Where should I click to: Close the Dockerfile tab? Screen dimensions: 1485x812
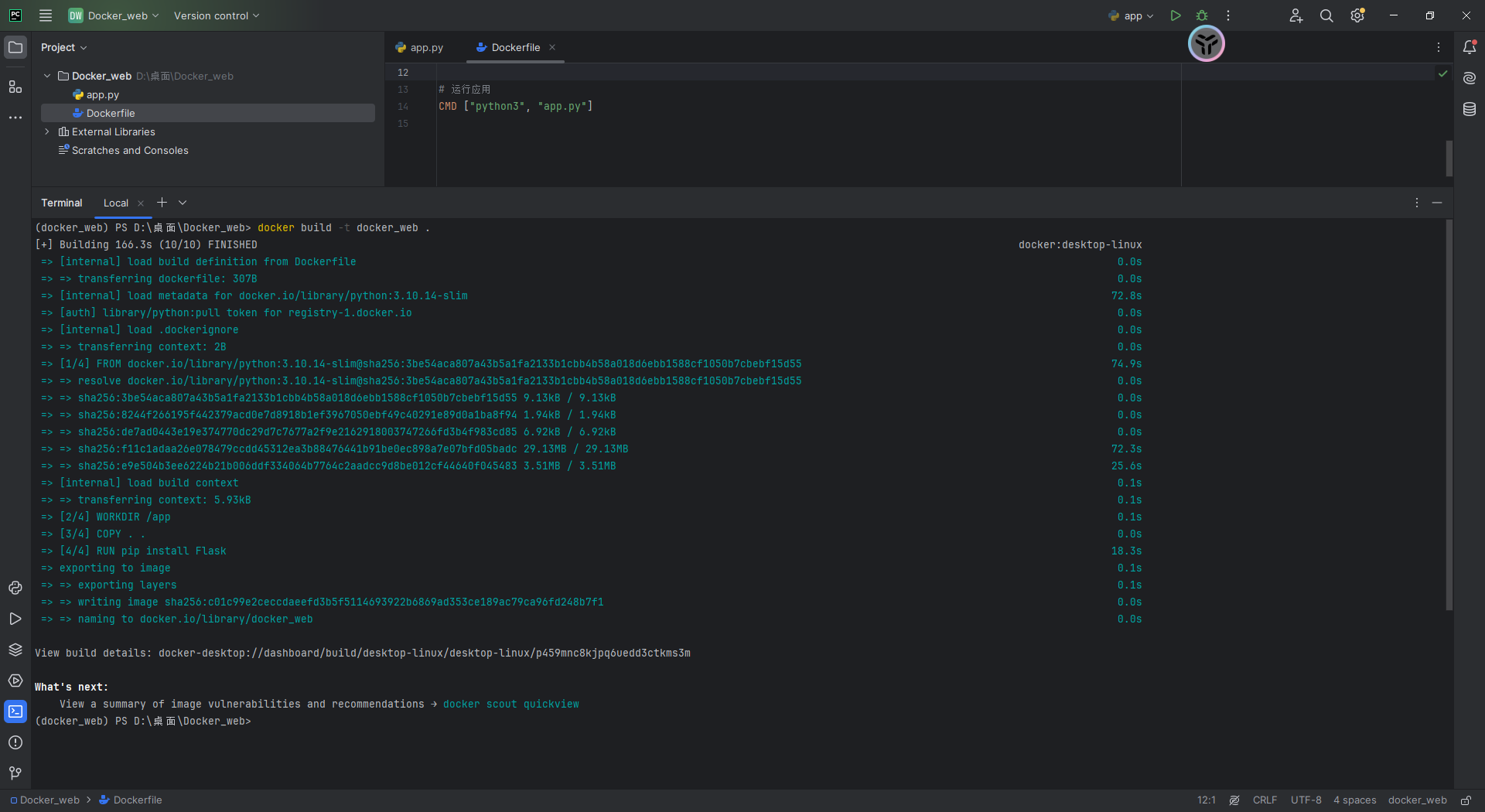[x=552, y=47]
